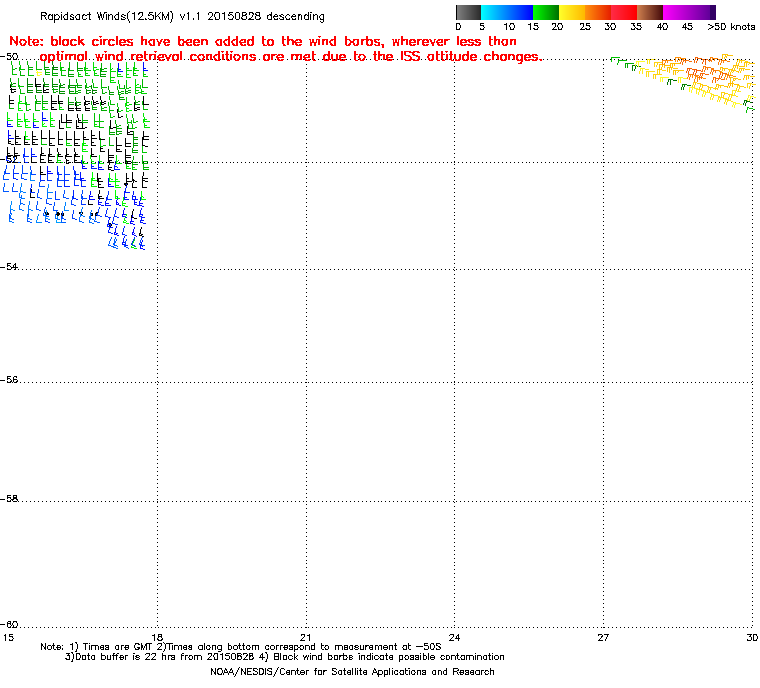Viewport: 760px width, 688px height.
Task: Click the legend scale label '35'
Action: click(x=636, y=27)
